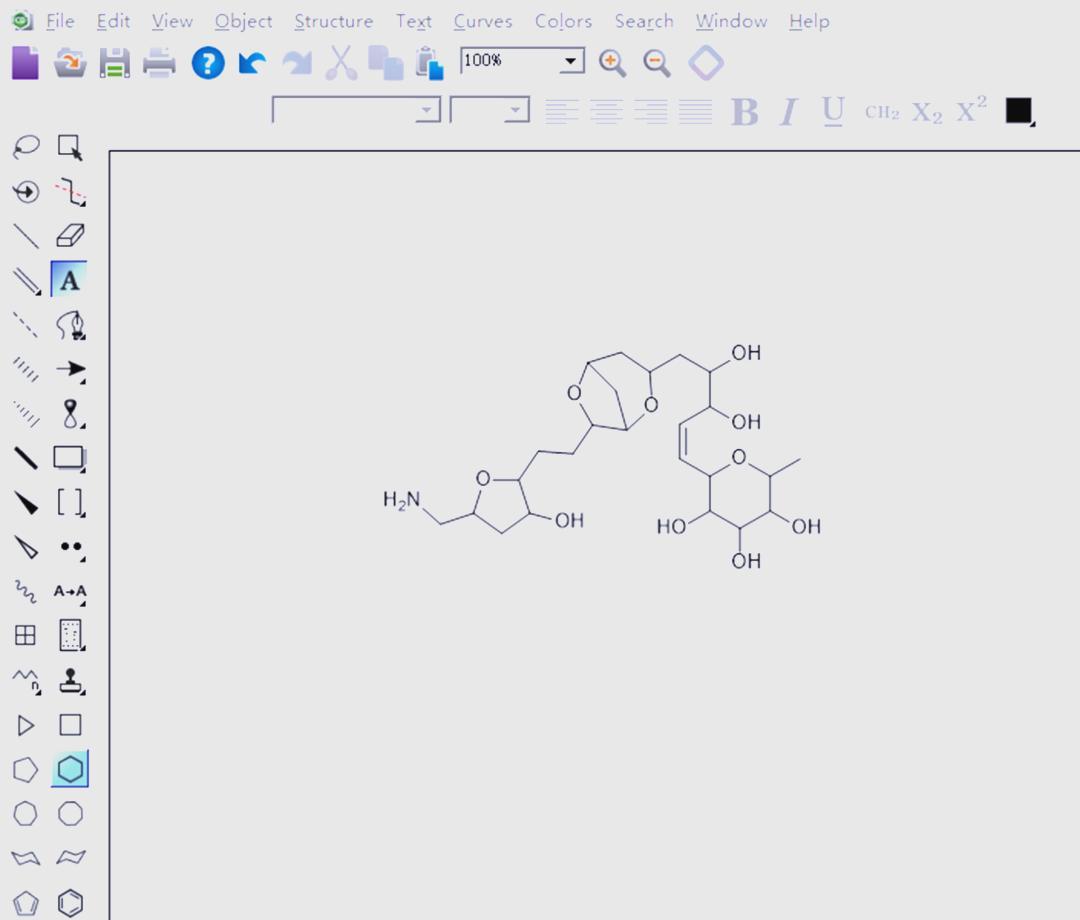The width and height of the screenshot is (1080, 920).
Task: Select the benzene ring tool
Action: 70,902
